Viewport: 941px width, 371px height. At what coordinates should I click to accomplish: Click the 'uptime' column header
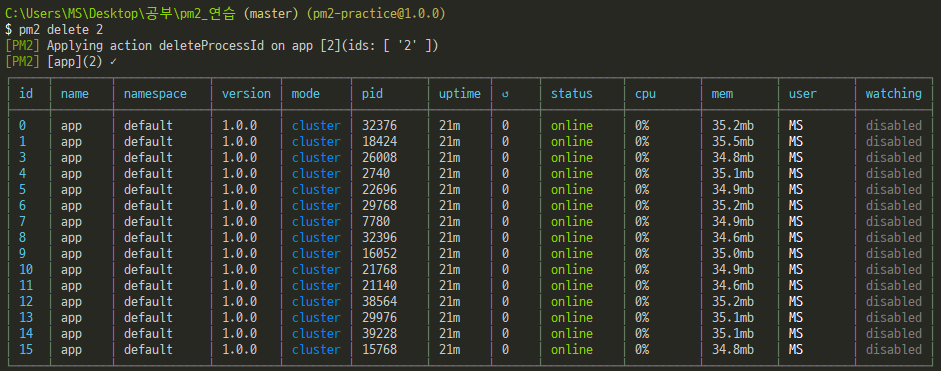click(x=460, y=94)
